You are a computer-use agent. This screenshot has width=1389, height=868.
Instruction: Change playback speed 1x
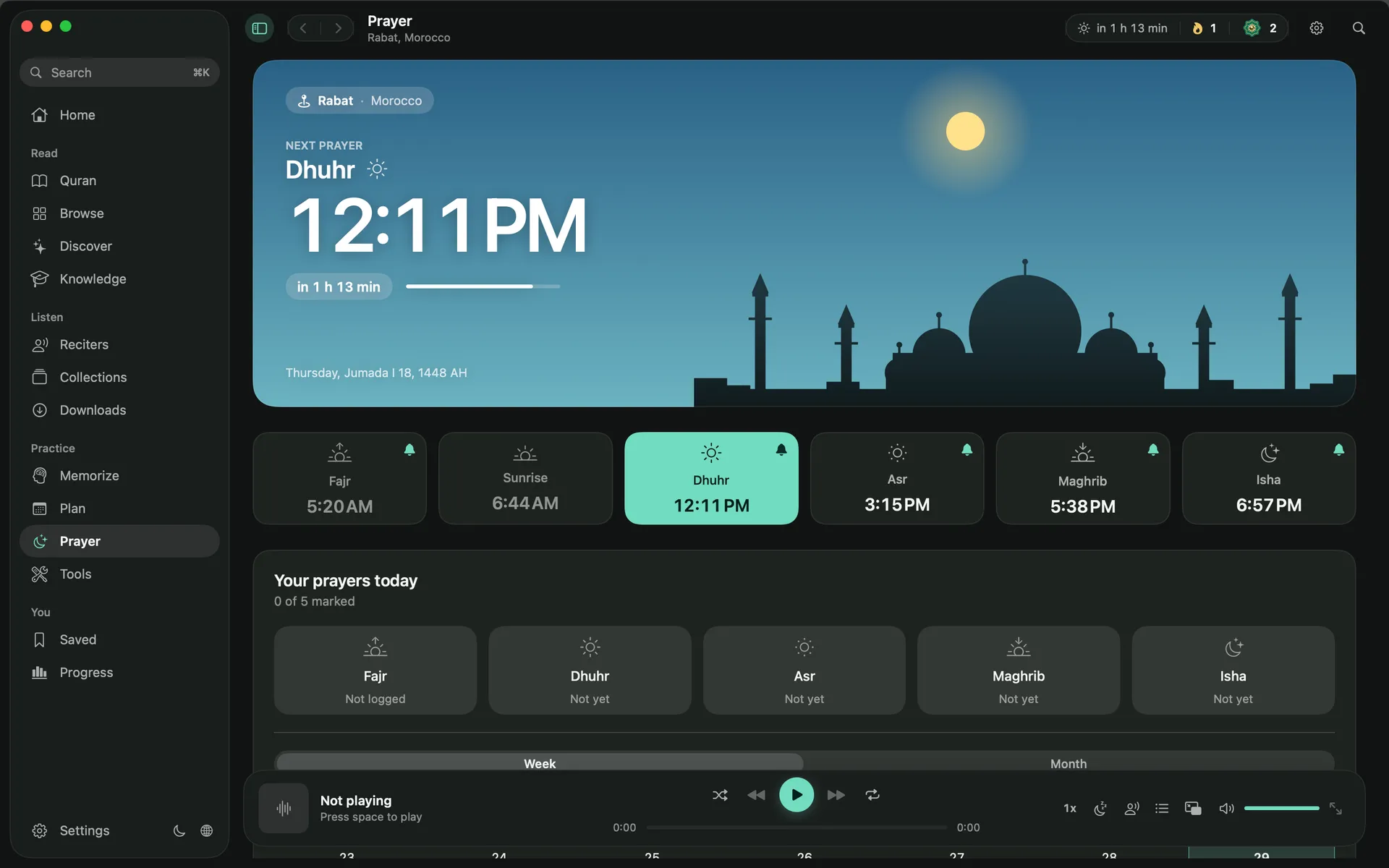click(1070, 808)
